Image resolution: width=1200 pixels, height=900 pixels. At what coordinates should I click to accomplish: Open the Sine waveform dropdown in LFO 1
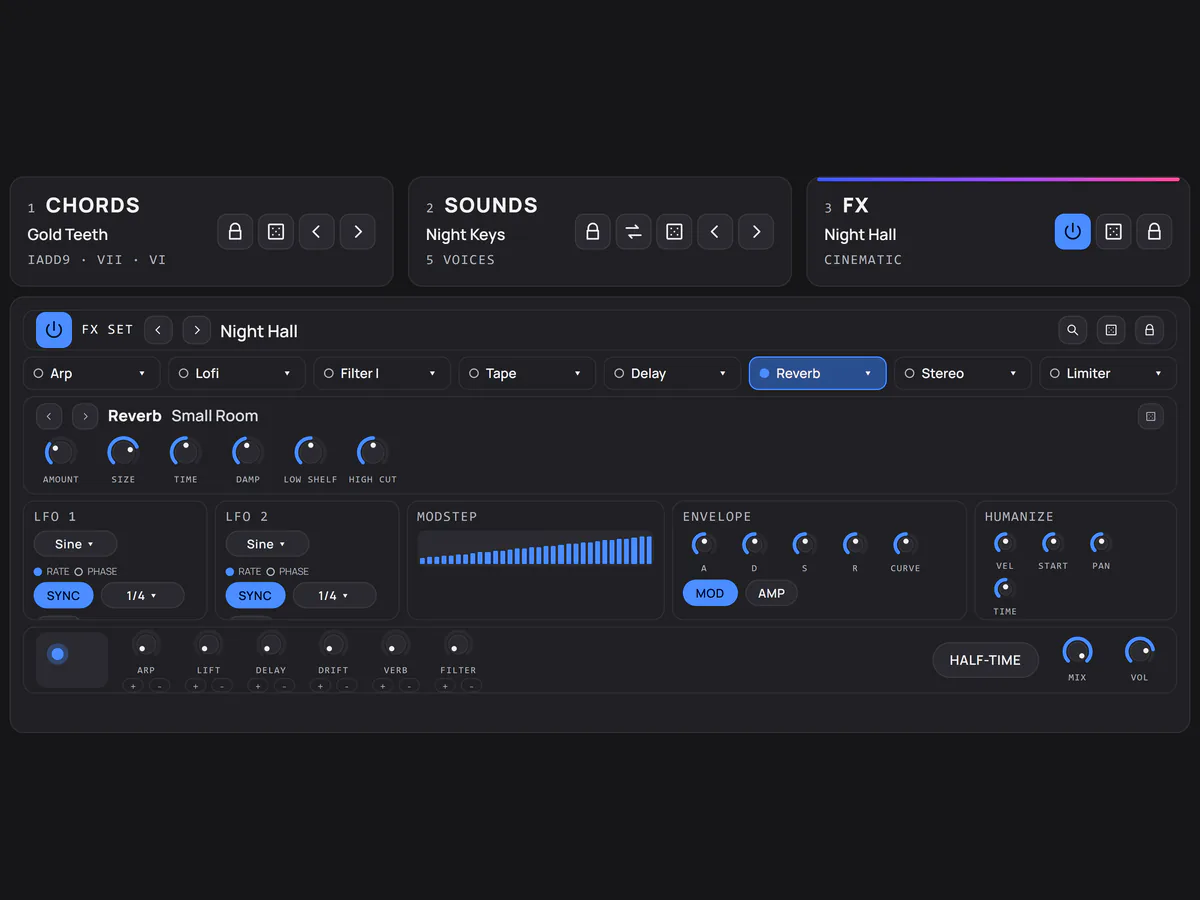[75, 544]
